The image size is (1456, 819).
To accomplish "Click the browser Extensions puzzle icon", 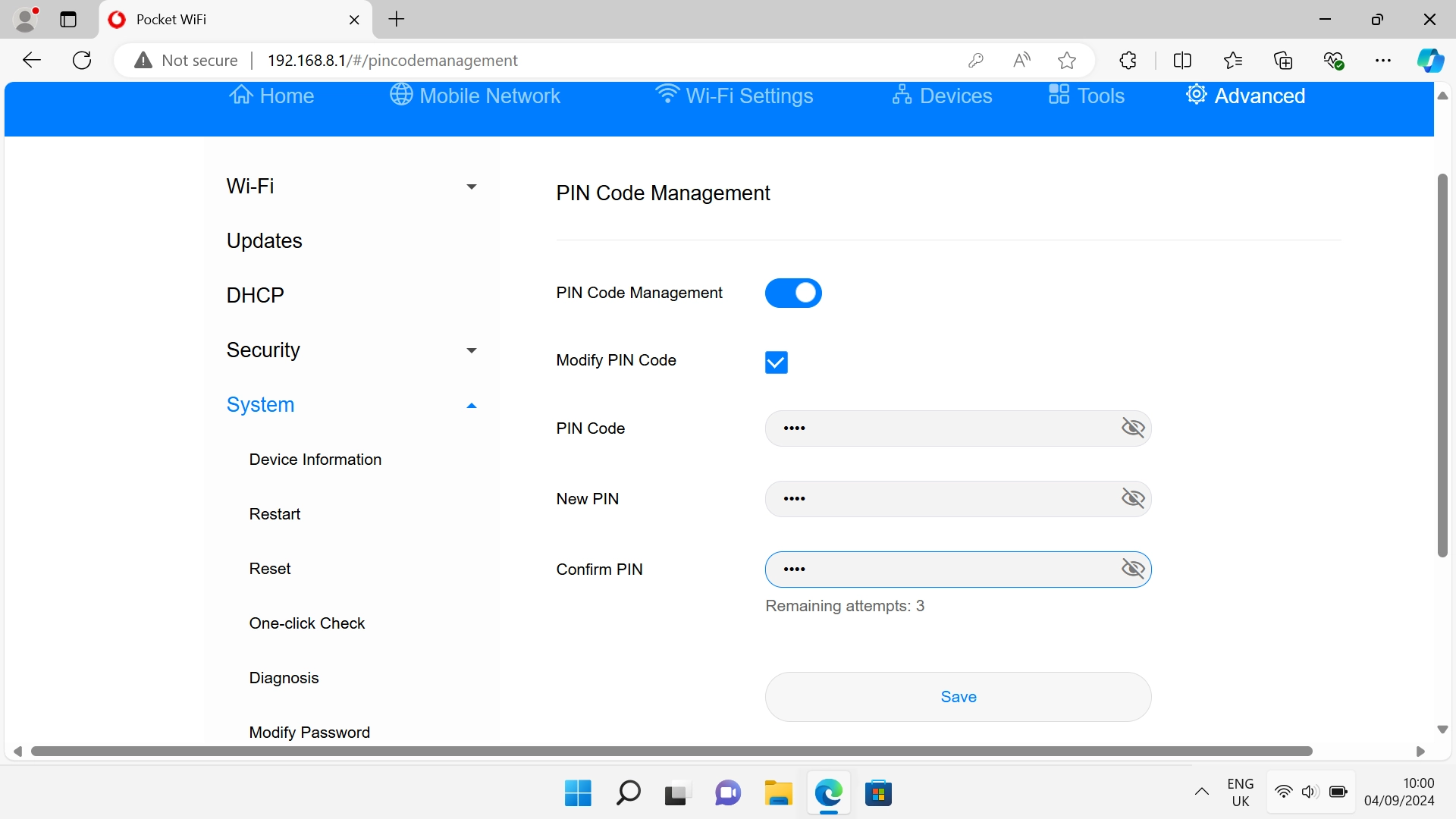I will (x=1128, y=61).
